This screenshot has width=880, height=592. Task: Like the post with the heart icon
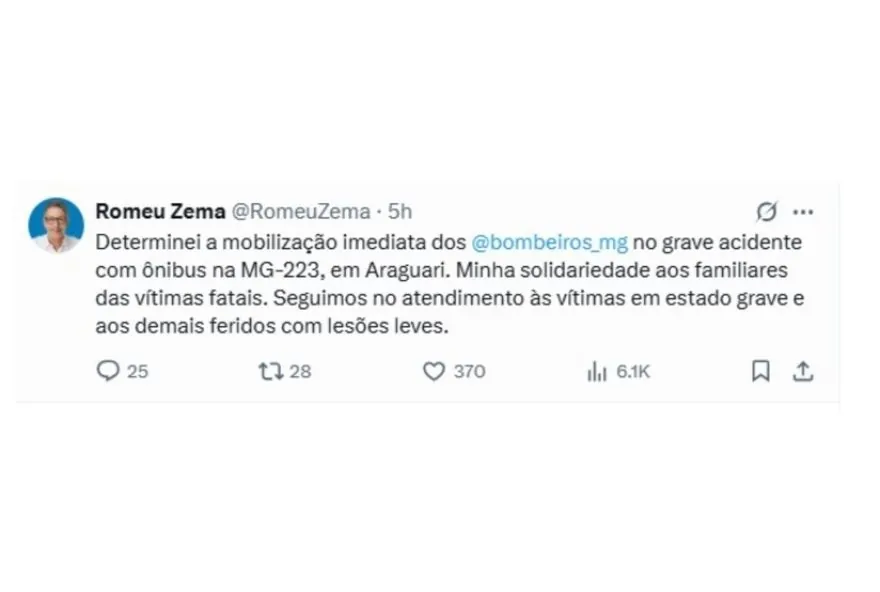[x=433, y=371]
